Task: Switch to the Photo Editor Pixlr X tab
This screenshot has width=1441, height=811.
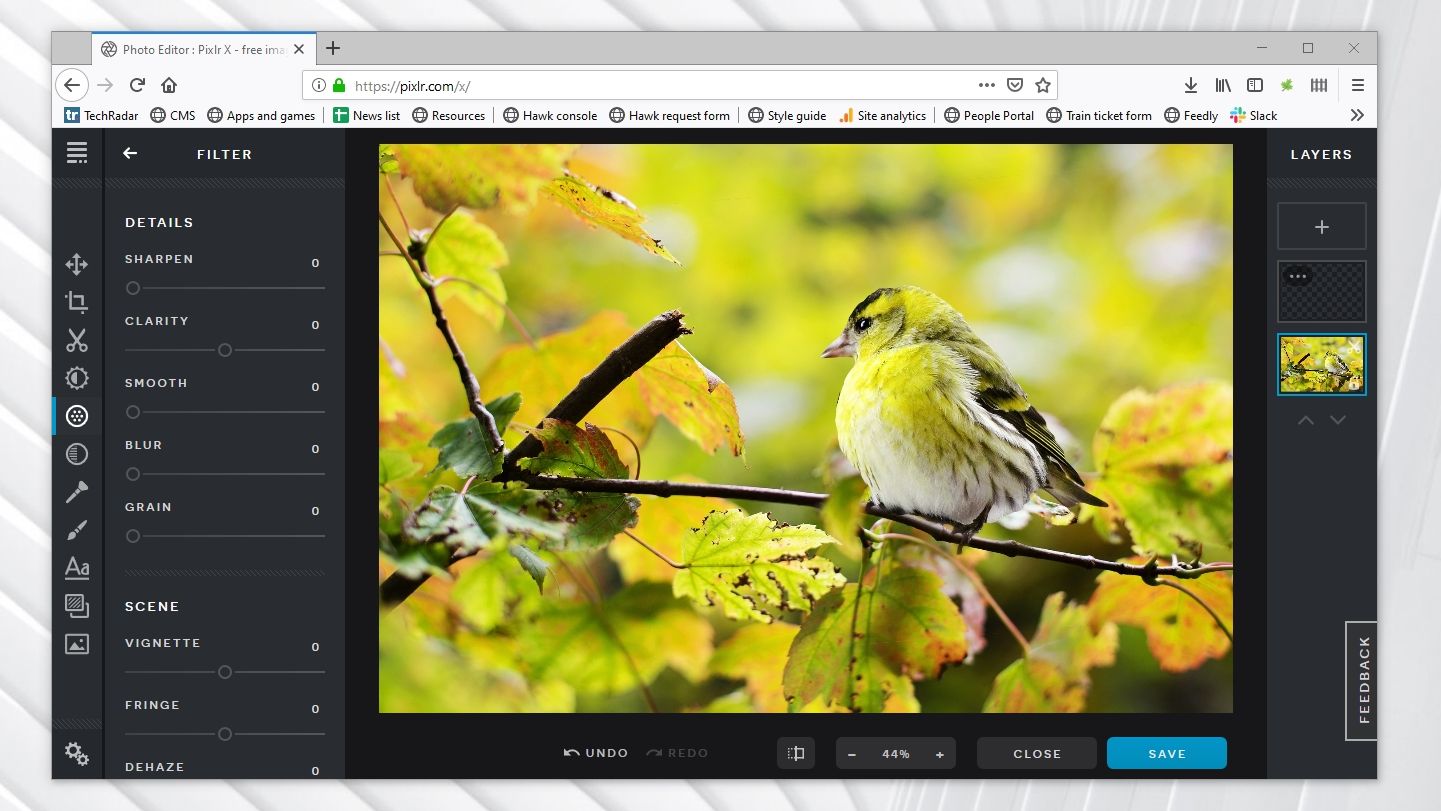Action: coord(195,48)
